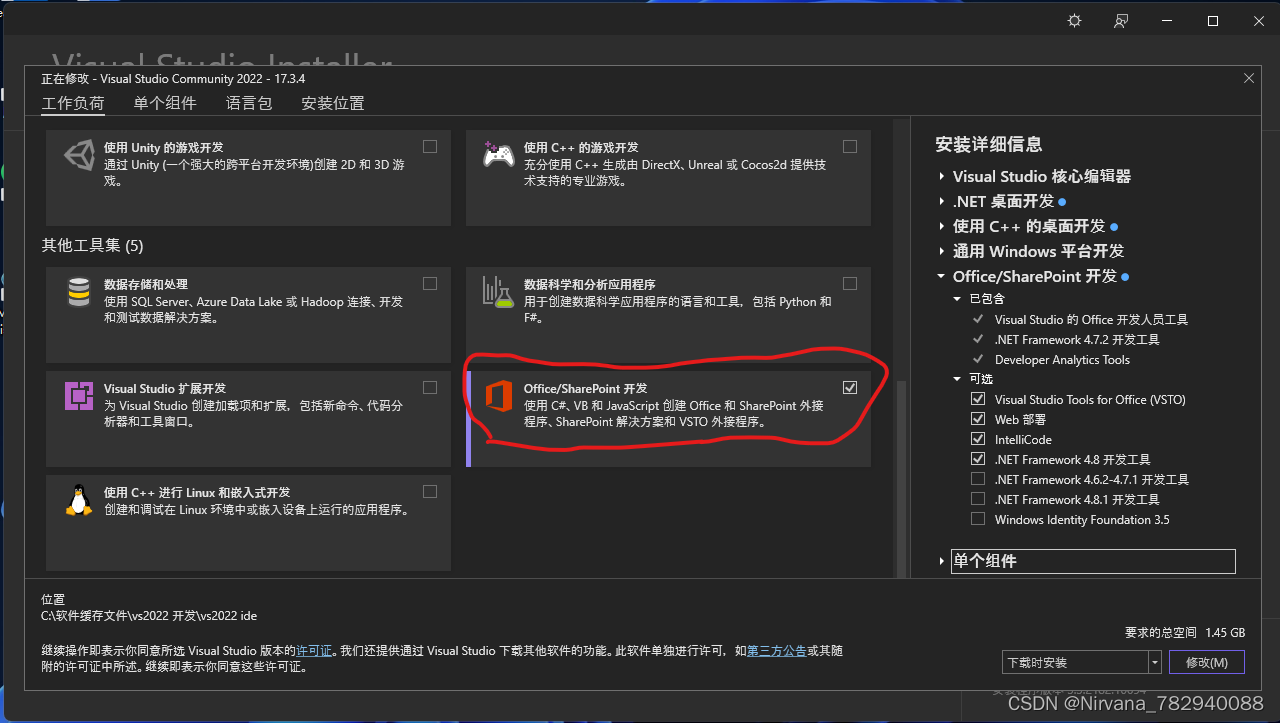Screen dimensions: 1280x723
Task: Expand 使用 C++ 的桌面开发 details
Action: (x=942, y=226)
